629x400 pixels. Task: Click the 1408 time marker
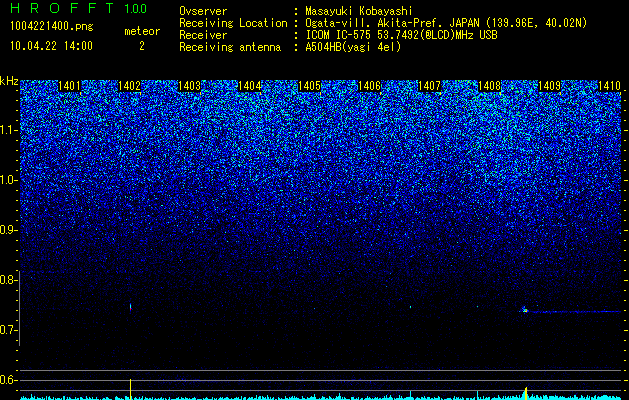[x=489, y=86]
